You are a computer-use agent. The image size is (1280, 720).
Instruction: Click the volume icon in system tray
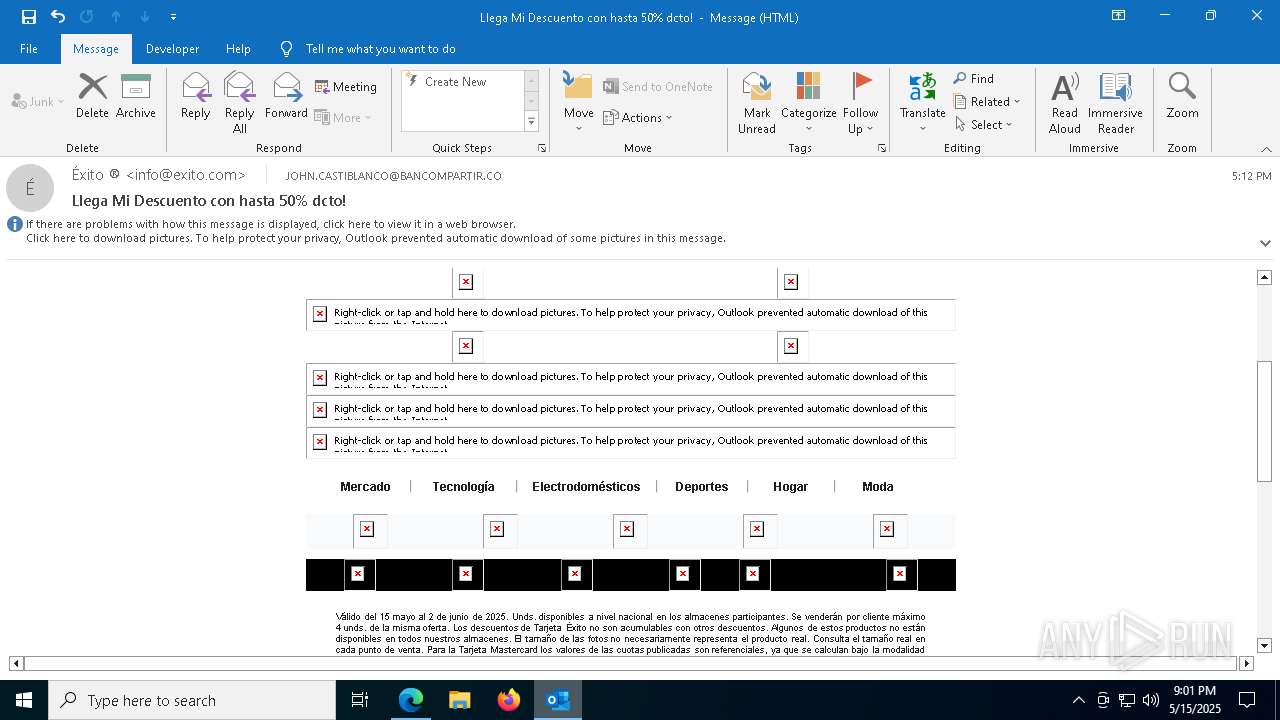1150,700
